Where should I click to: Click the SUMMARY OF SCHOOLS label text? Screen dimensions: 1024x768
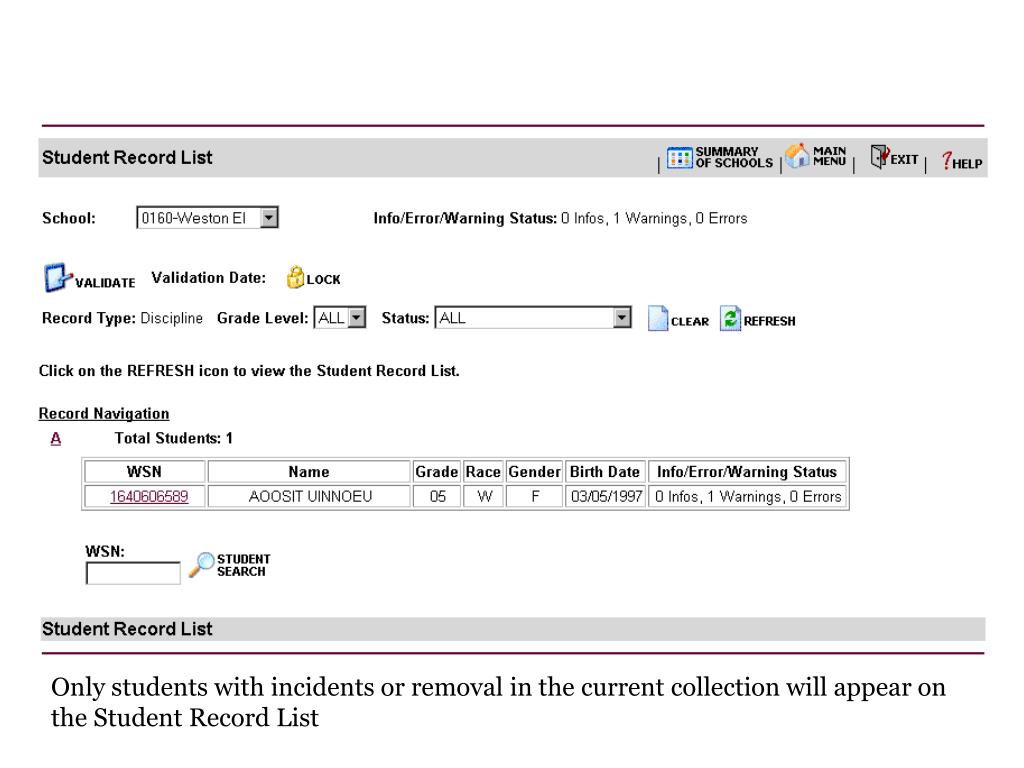click(x=734, y=157)
